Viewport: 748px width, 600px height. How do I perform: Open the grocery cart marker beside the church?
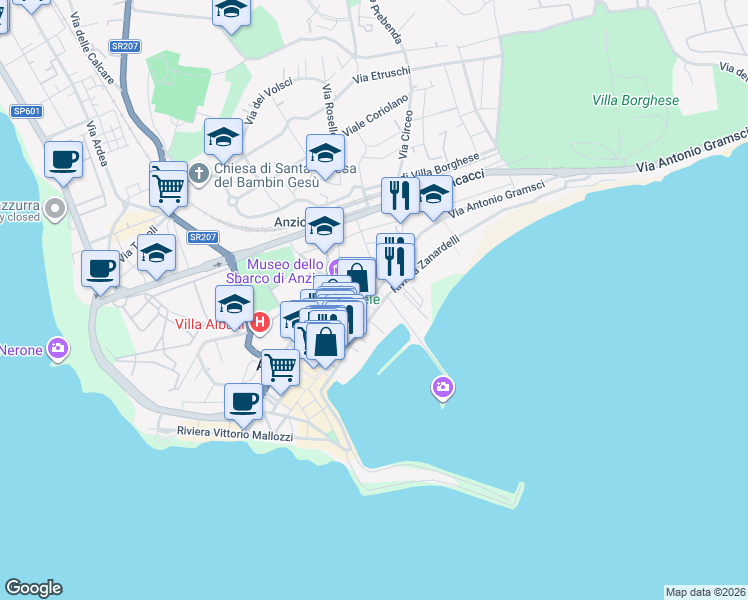[168, 191]
